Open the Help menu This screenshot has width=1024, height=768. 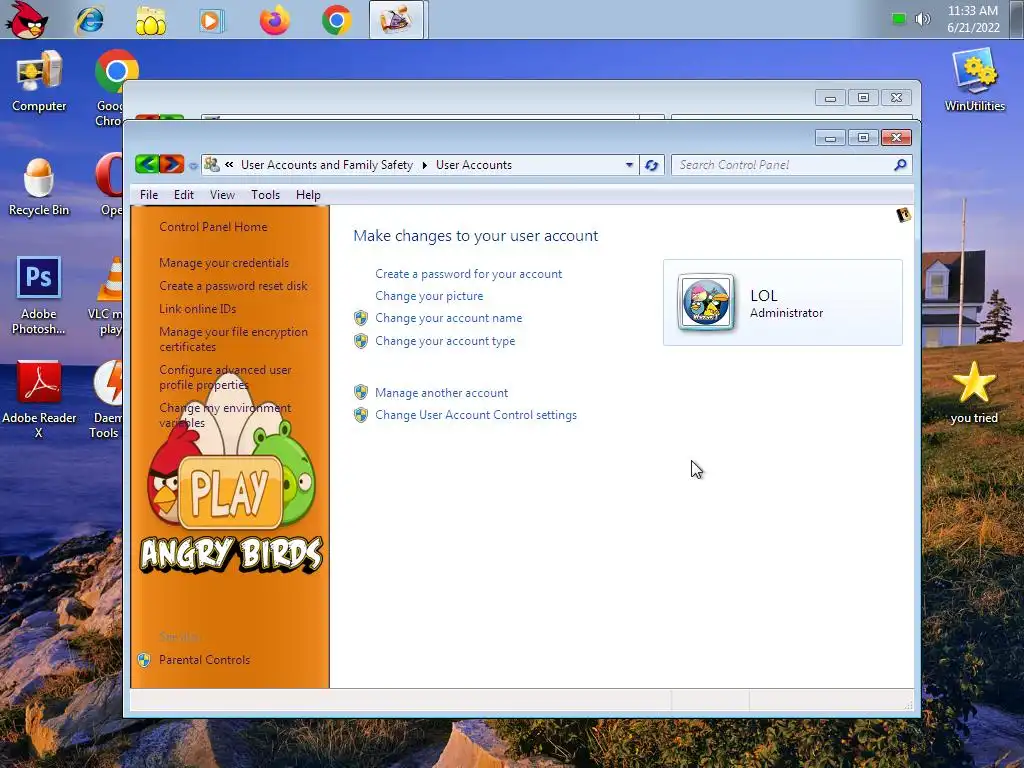308,195
